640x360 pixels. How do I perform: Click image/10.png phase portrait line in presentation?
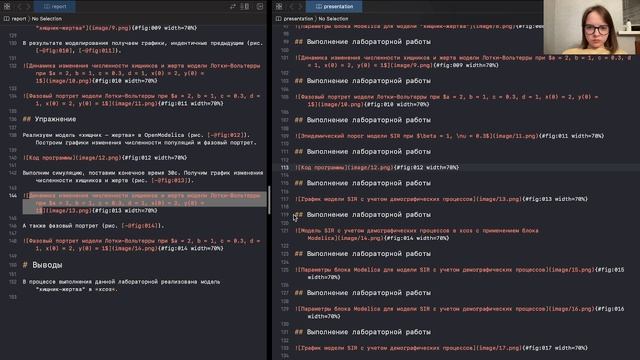447,100
